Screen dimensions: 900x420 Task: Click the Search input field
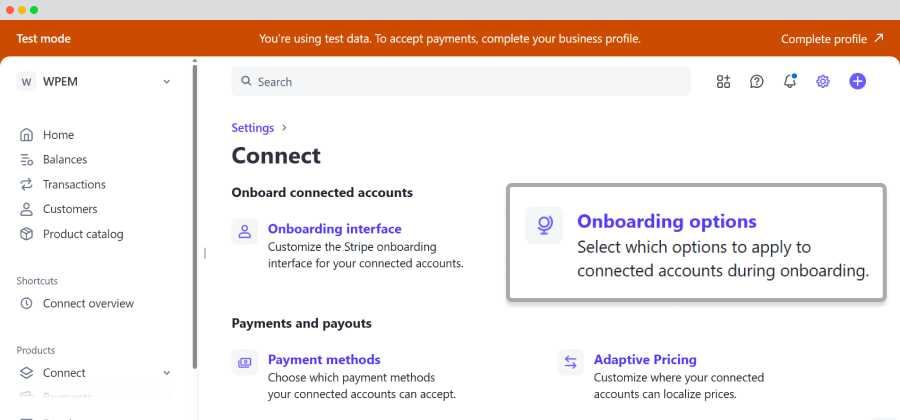[x=461, y=81]
